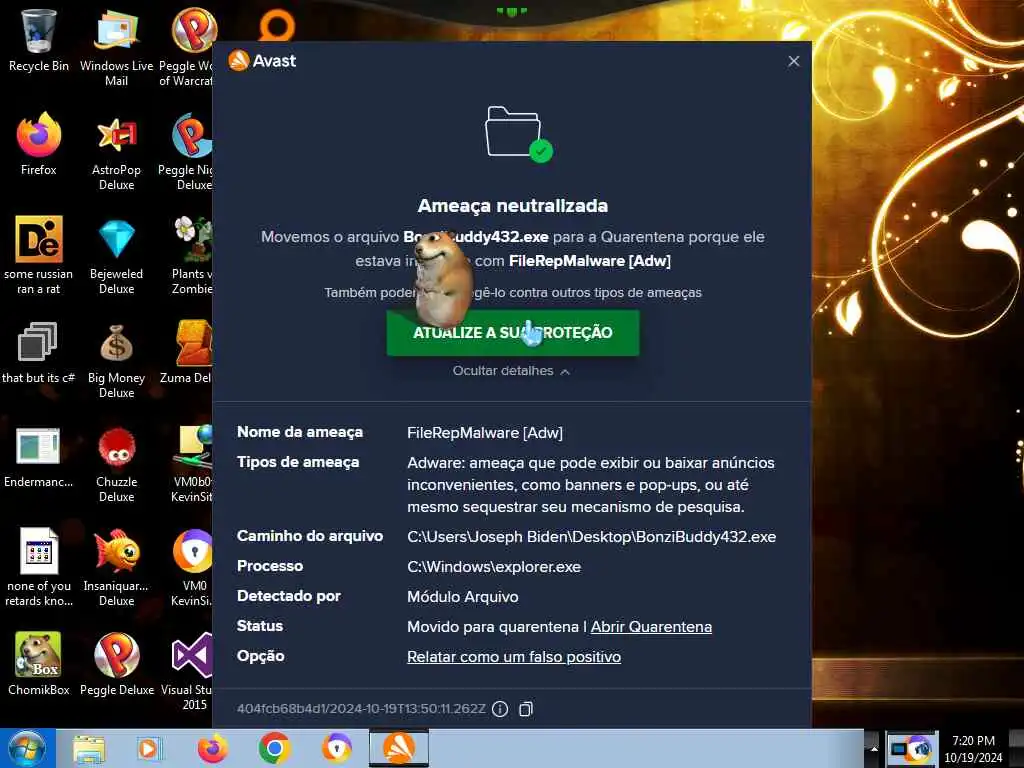The image size is (1024, 768).
Task: Click the C:\Windows\explorer.exe process value
Action: (x=494, y=567)
